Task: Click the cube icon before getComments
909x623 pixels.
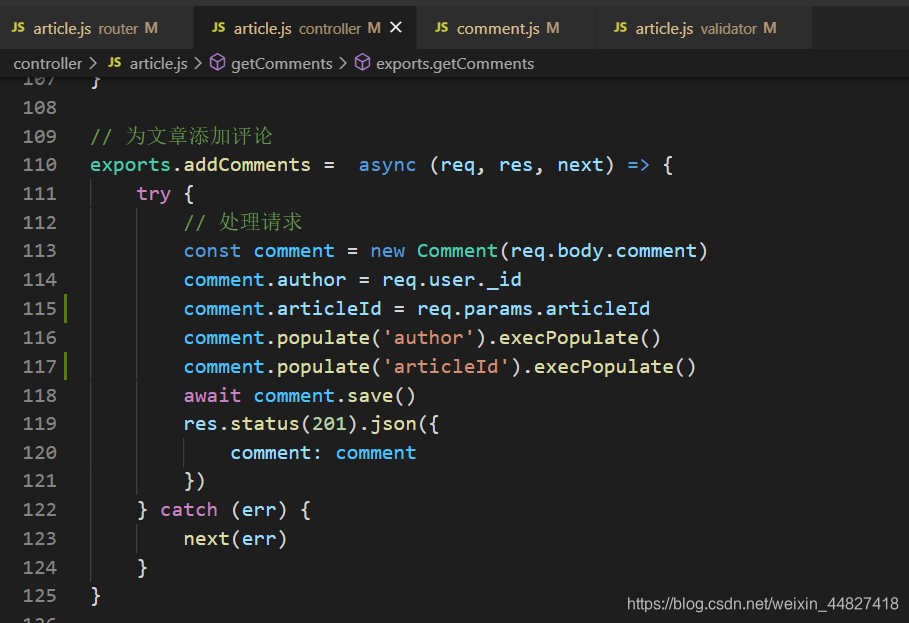Action: tap(217, 63)
